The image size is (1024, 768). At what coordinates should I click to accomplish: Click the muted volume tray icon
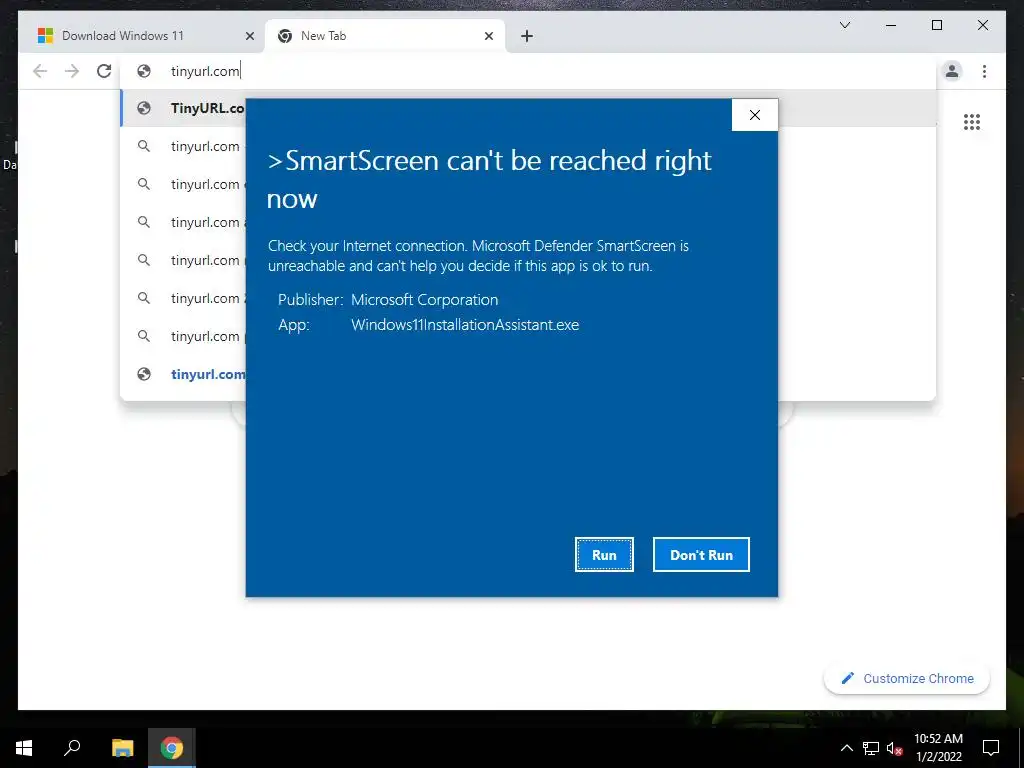894,748
